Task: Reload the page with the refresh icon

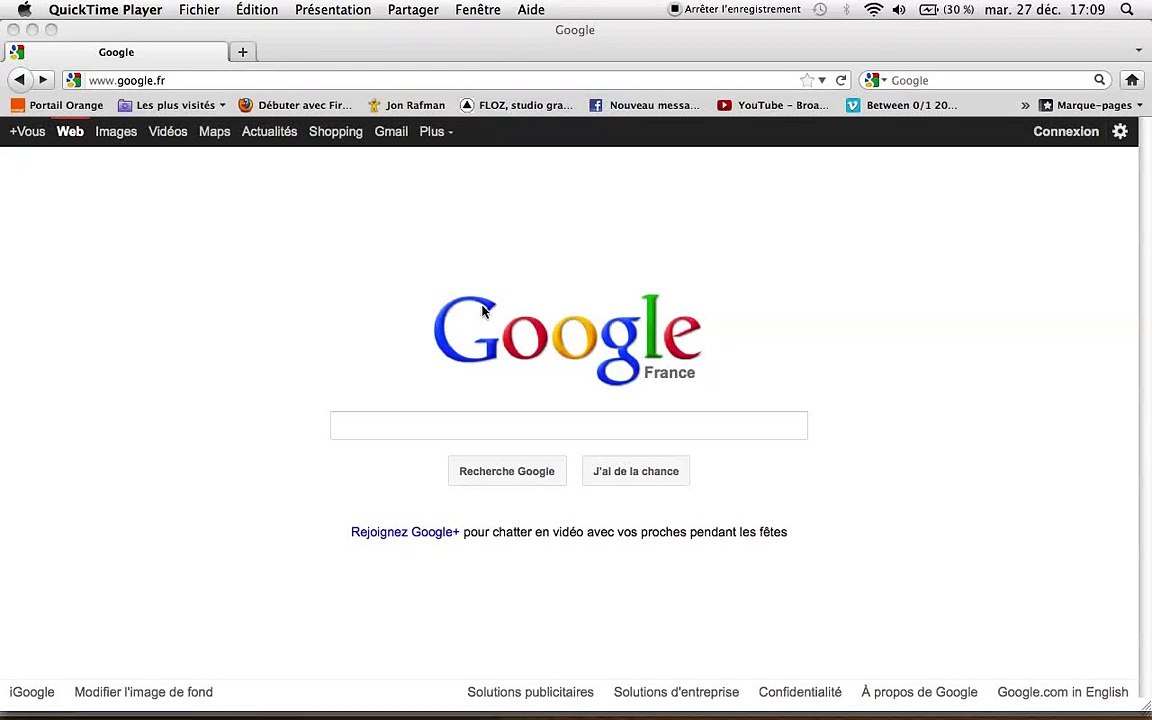Action: (x=841, y=80)
